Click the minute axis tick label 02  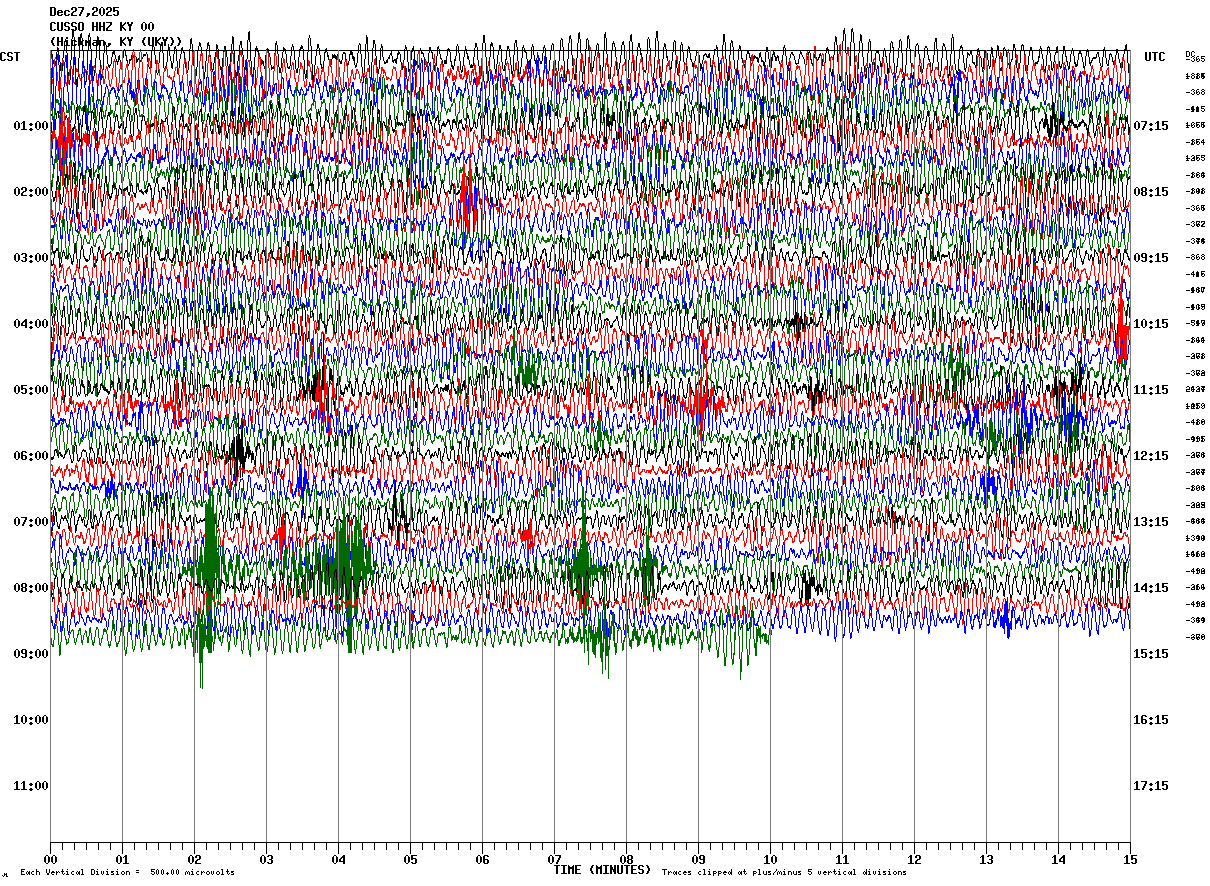point(194,859)
